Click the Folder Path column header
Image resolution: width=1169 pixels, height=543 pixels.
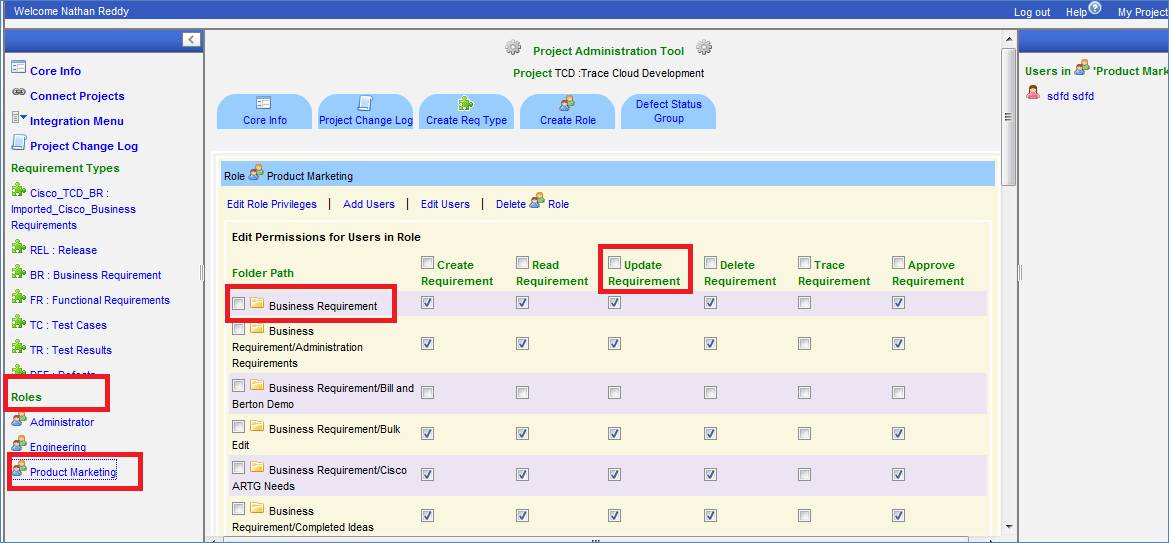point(263,273)
